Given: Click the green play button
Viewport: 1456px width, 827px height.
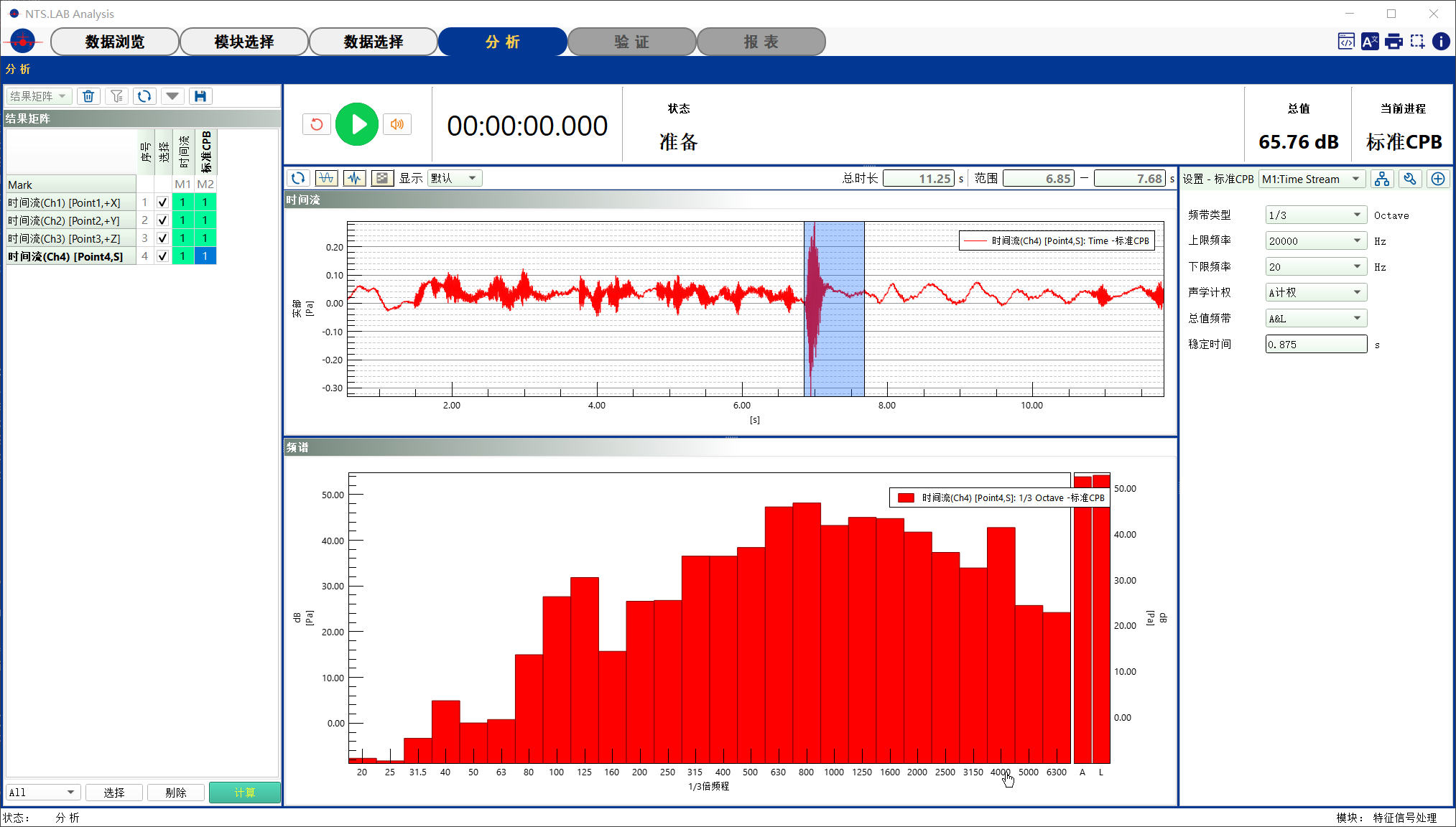Looking at the screenshot, I should pos(357,124).
